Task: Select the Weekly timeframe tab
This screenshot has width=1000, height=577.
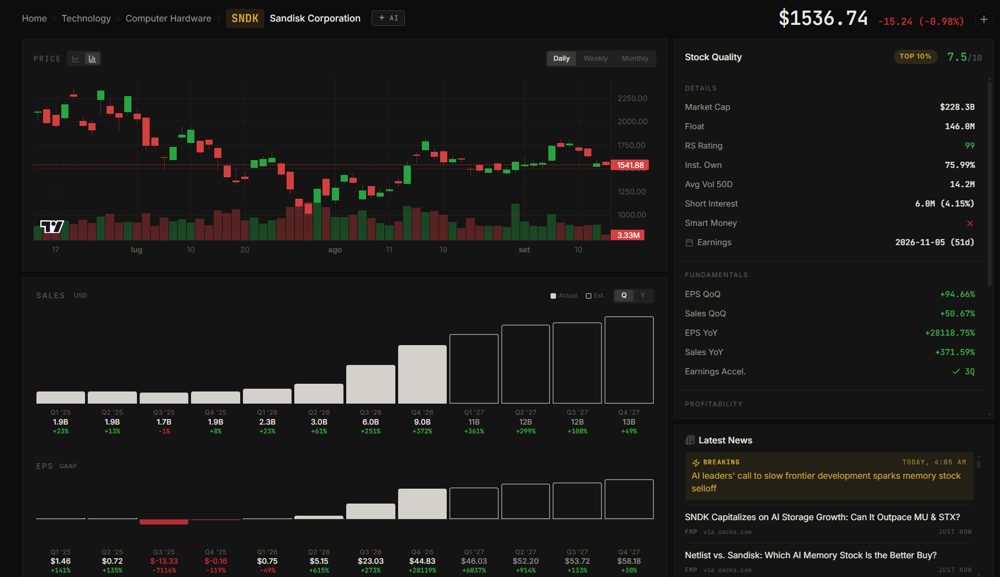Action: 596,59
